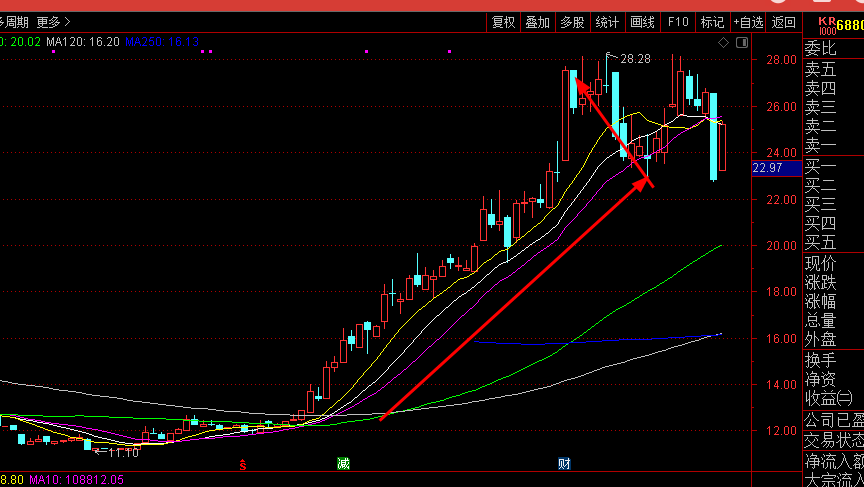
Task: Click the 18.00 axis label
Action: coord(781,292)
